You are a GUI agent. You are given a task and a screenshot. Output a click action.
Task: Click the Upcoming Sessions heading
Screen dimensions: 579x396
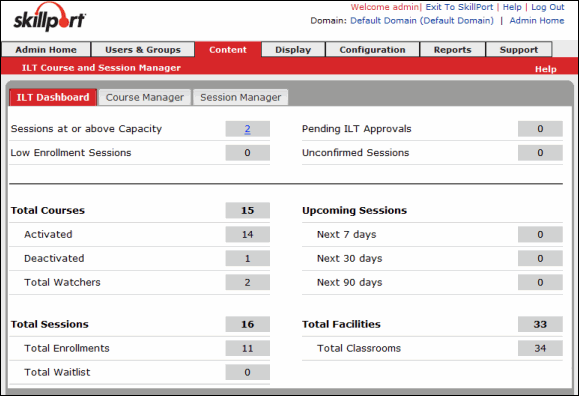[354, 210]
